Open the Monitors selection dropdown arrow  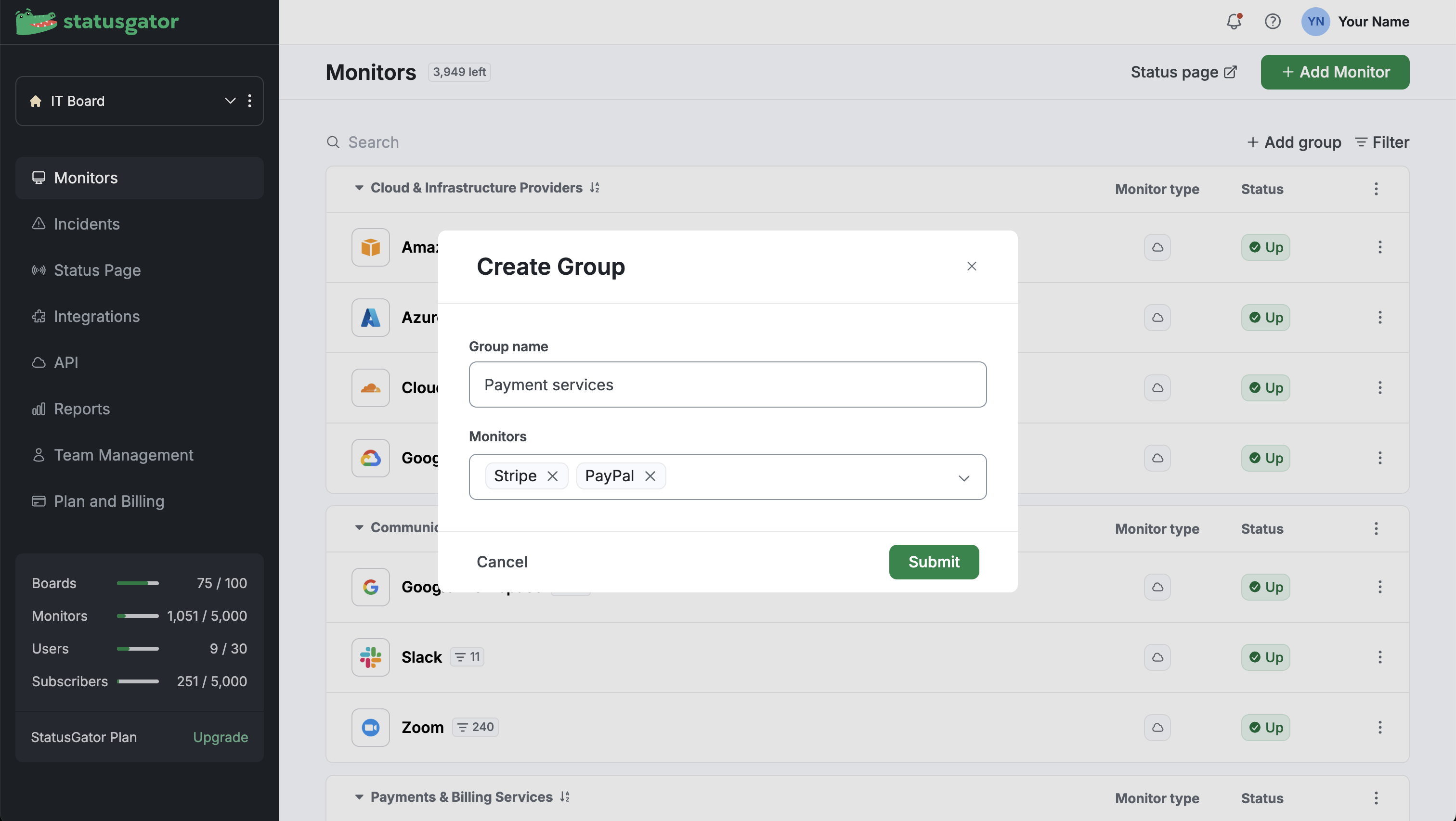[963, 478]
